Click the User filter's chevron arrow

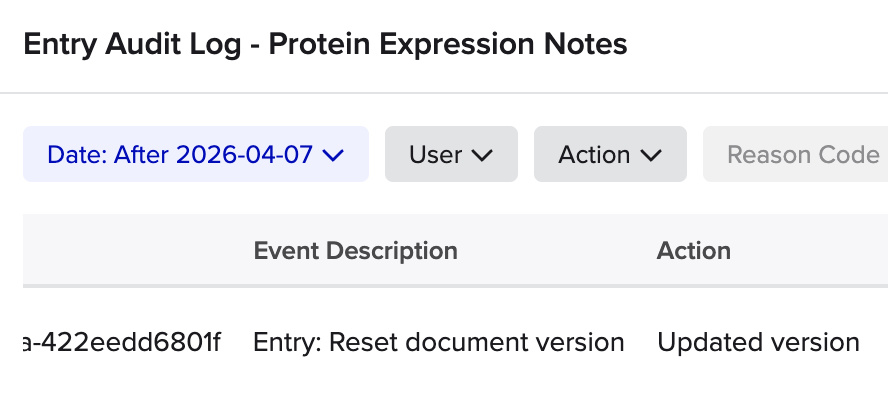(x=483, y=155)
